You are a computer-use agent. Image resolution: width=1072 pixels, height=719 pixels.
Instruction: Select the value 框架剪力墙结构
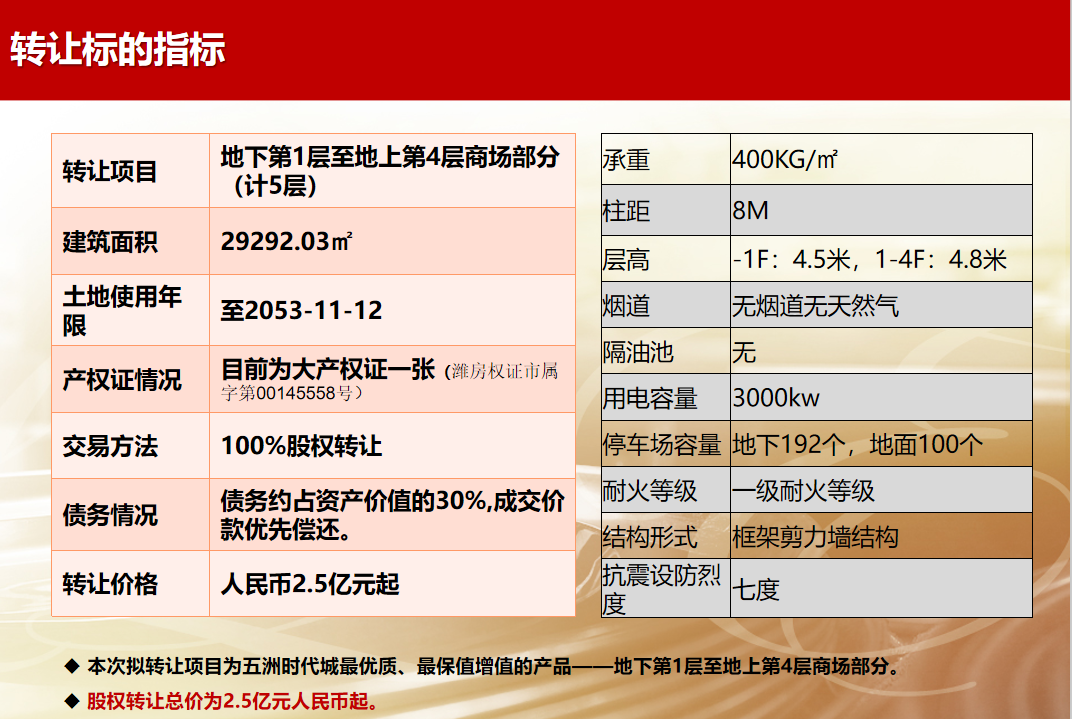(x=815, y=537)
